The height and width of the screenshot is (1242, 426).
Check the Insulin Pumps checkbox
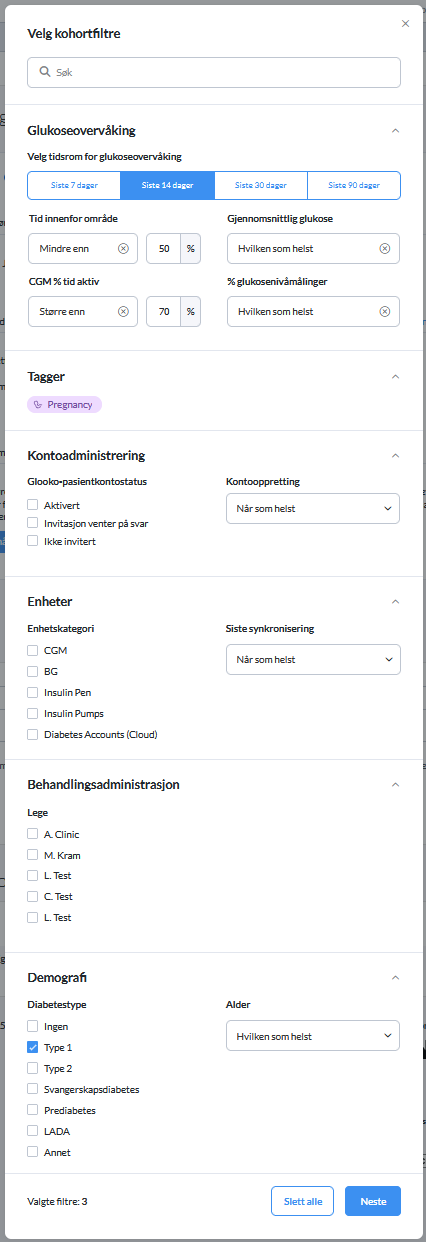click(x=33, y=713)
